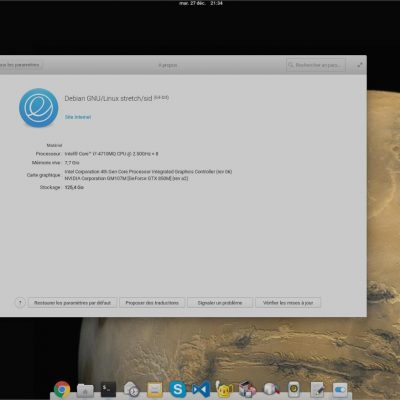Go back to all settings
400x400 pixels.
20,65
